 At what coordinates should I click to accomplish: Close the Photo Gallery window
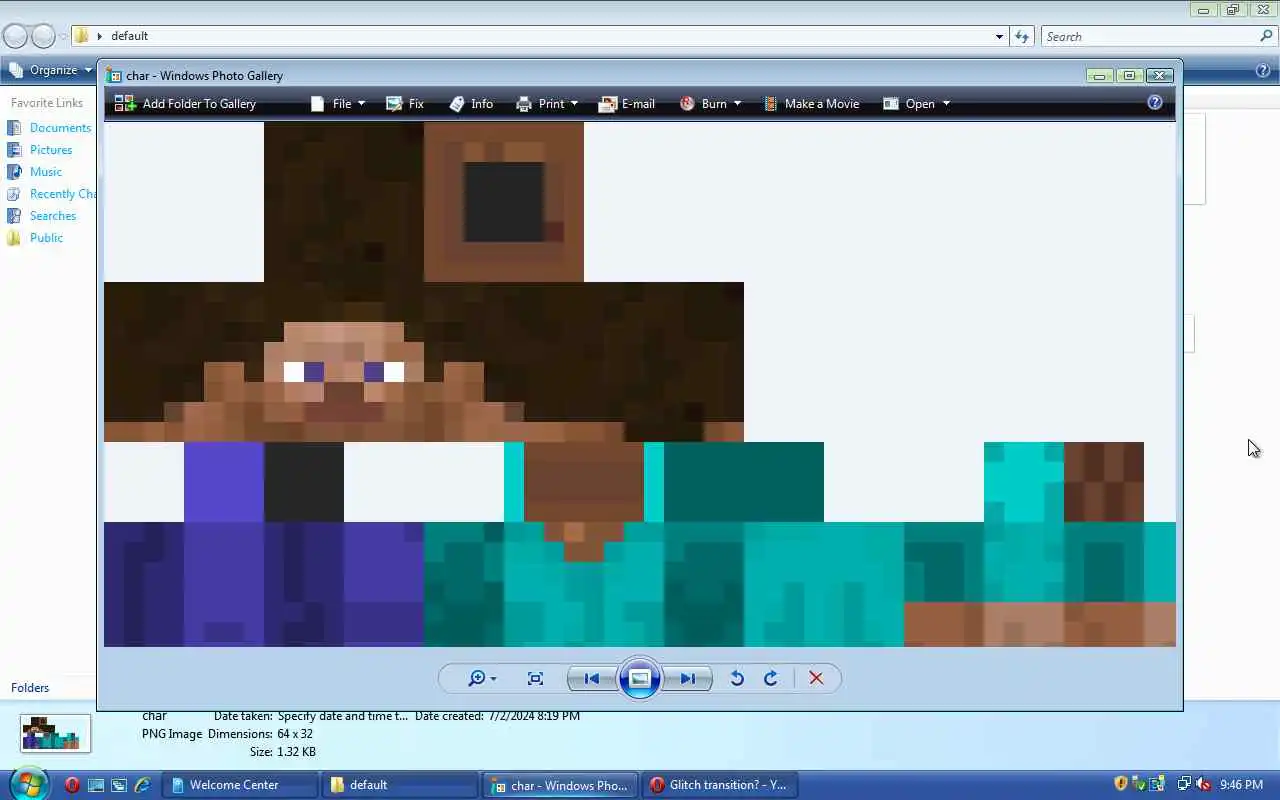coord(1160,76)
